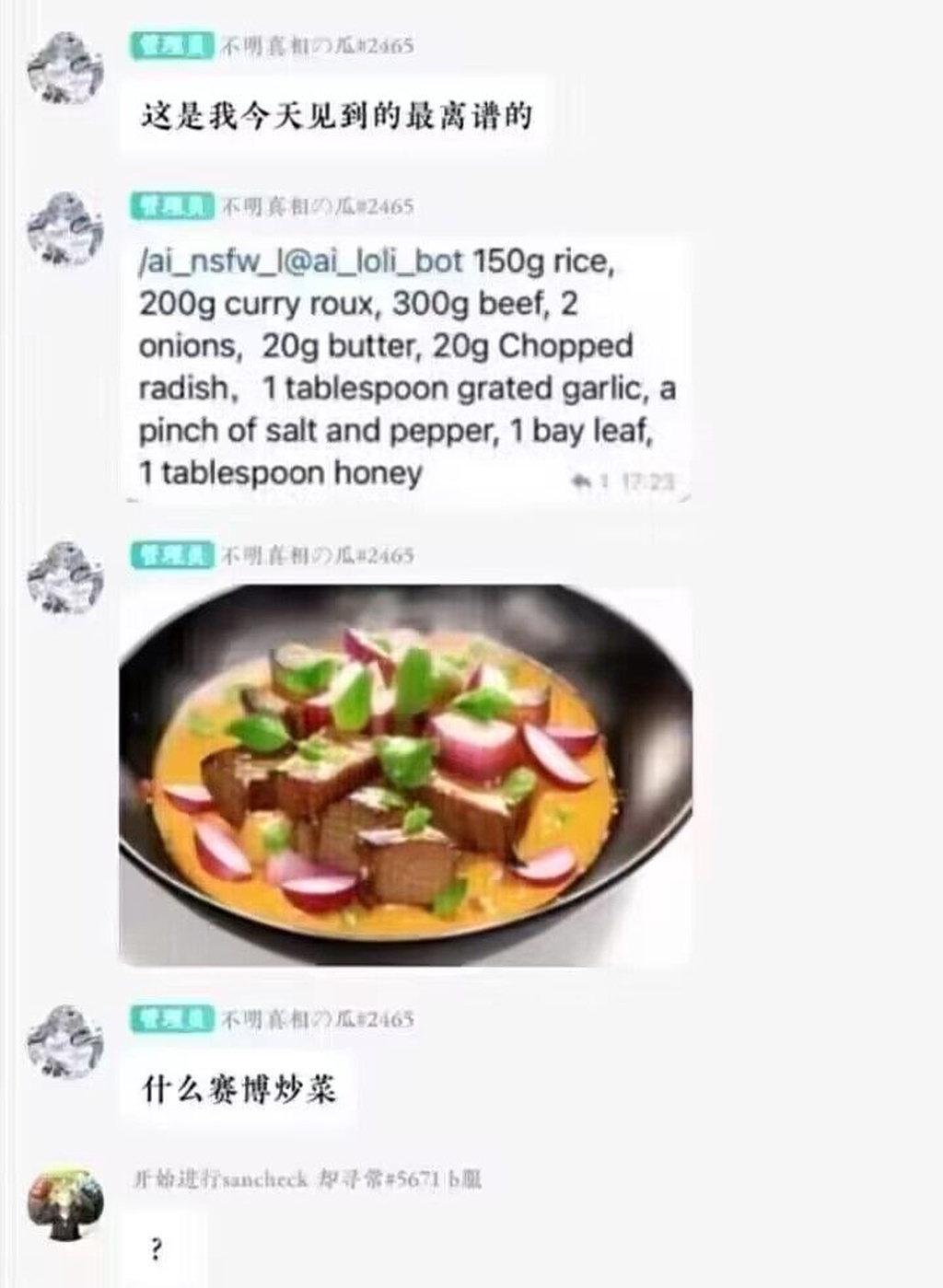943x1288 pixels.
Task: Click admin badge above 什么赛博炒菜 message
Action: (x=171, y=1018)
